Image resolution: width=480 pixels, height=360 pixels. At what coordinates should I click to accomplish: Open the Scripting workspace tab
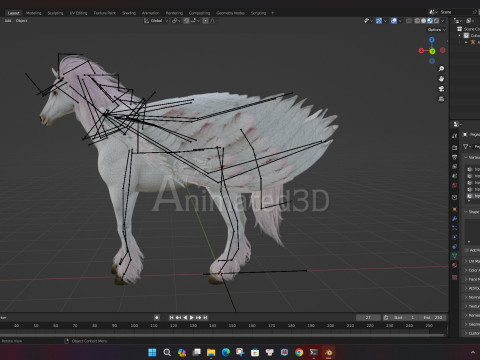pyautogui.click(x=258, y=13)
